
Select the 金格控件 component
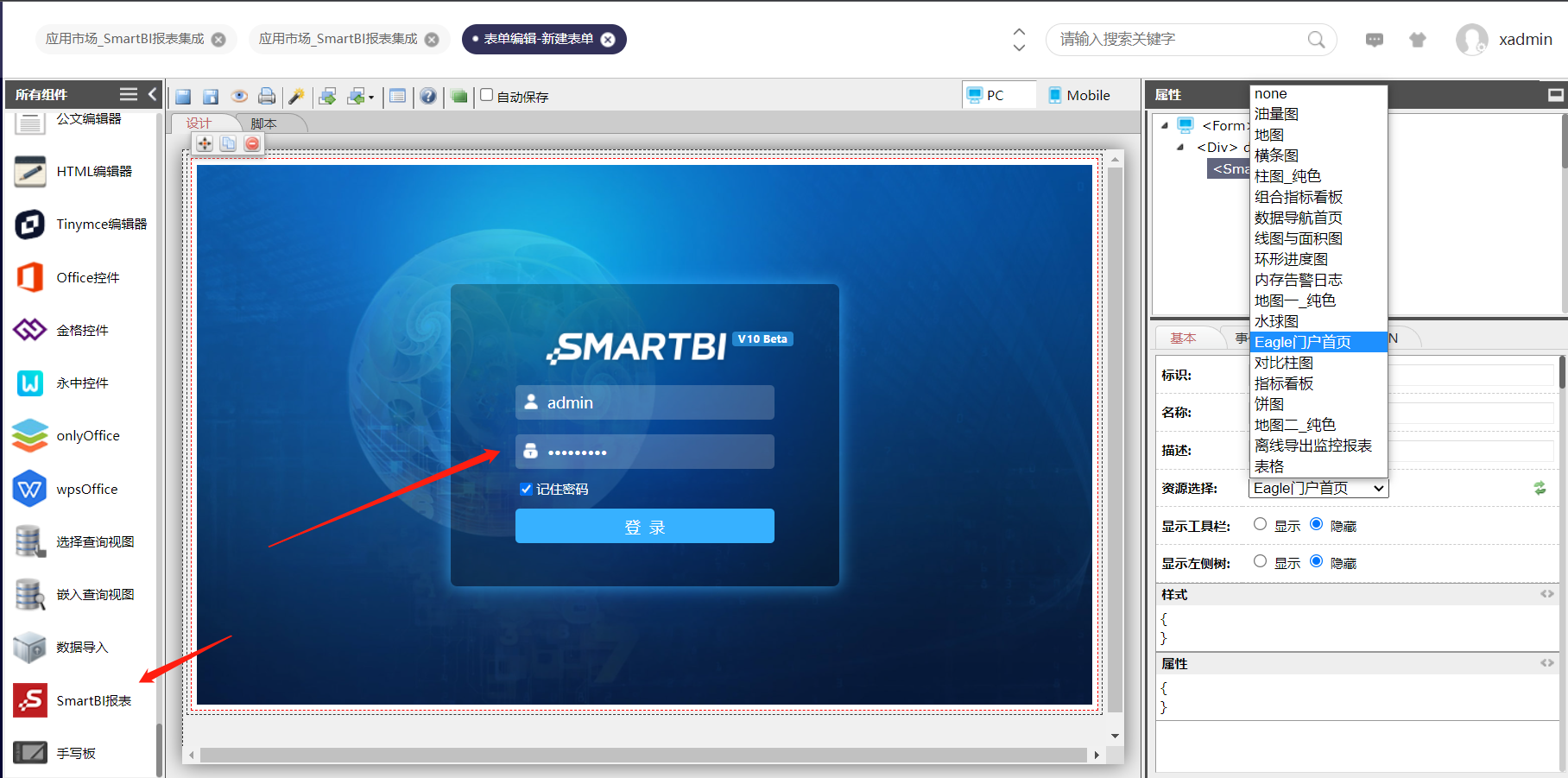coord(61,330)
